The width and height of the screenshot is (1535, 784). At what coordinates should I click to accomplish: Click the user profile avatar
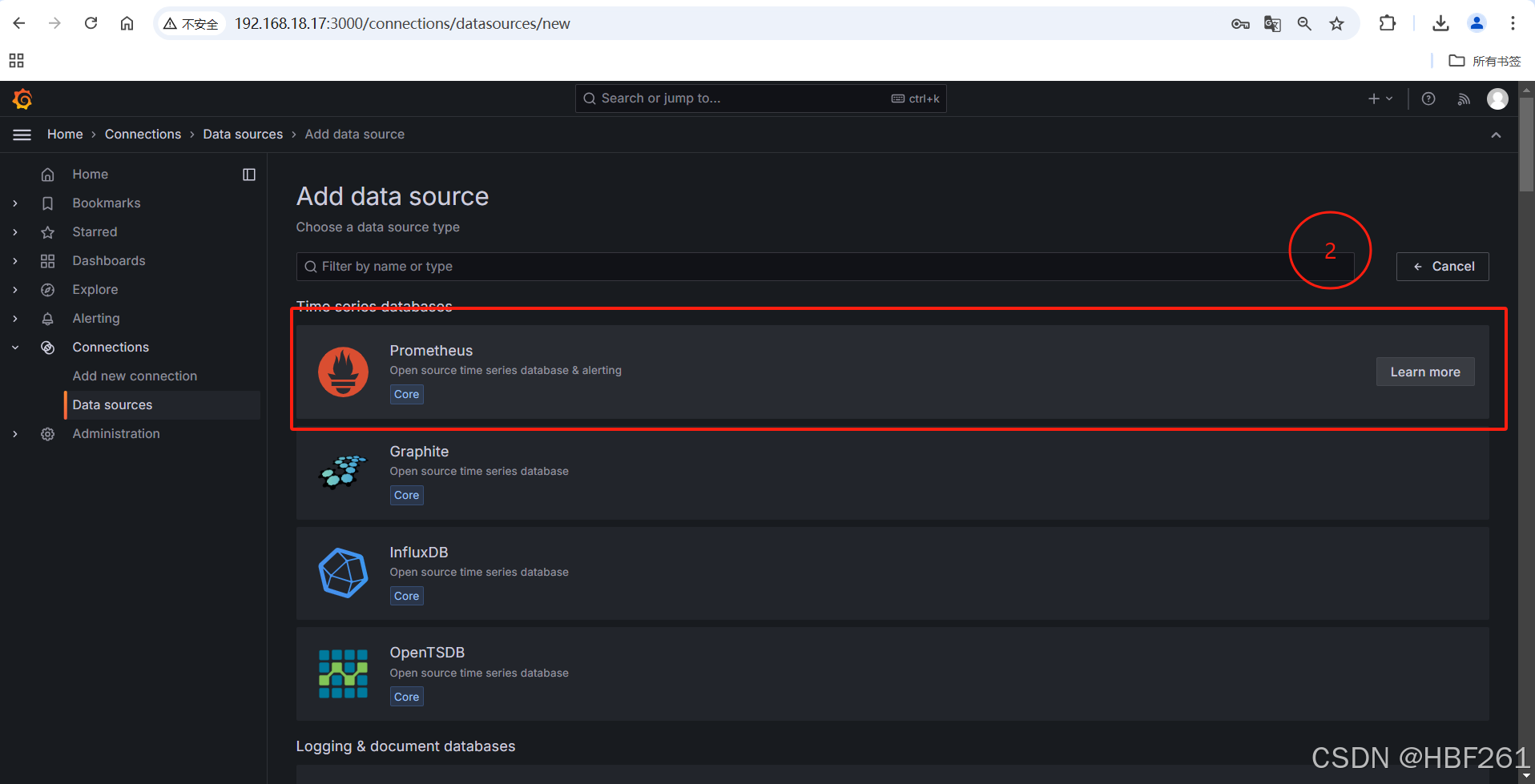[1497, 99]
